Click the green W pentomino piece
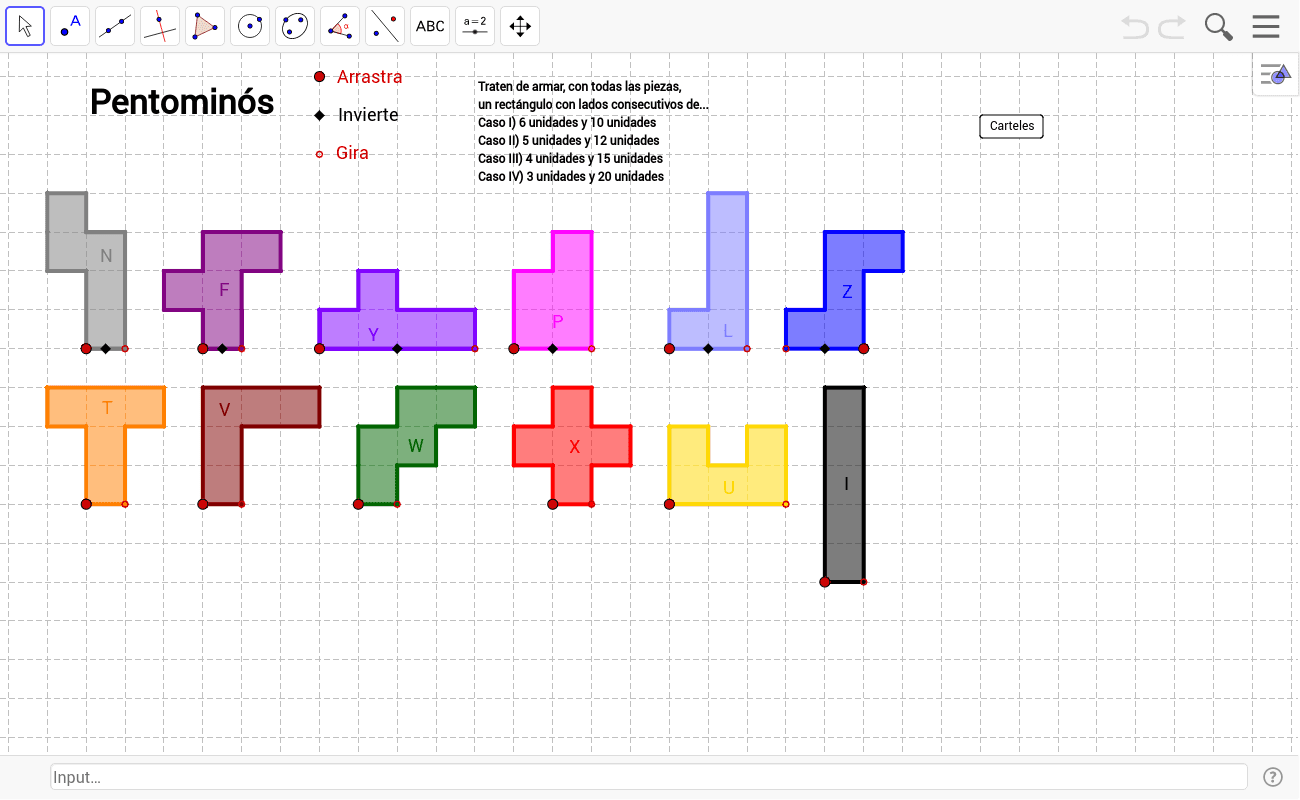Viewport: 1300px width, 800px height. pos(417,445)
